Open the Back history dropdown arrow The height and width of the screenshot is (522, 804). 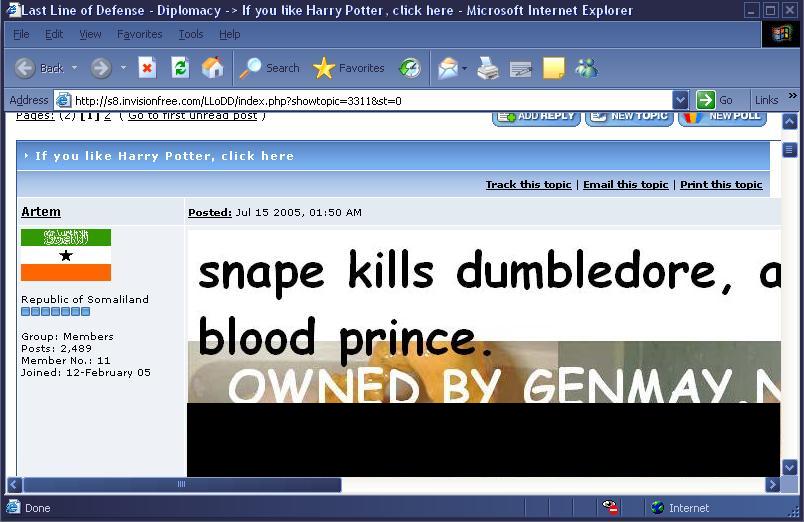pyautogui.click(x=74, y=68)
